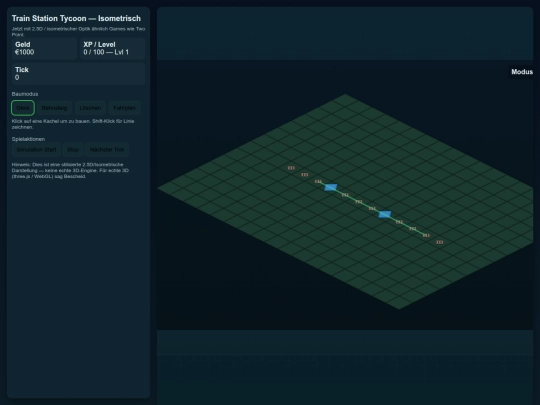Select the Gleis build mode

point(23,108)
